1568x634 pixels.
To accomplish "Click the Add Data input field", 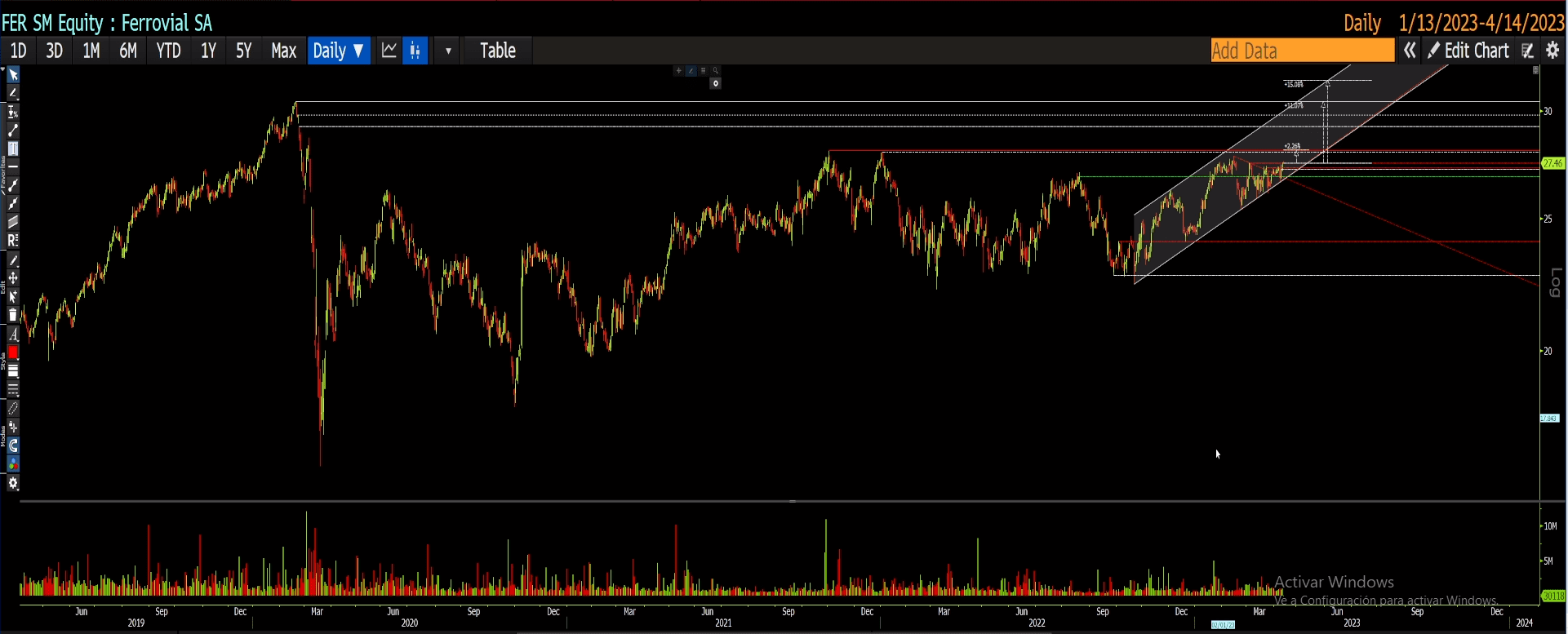I will 1303,51.
